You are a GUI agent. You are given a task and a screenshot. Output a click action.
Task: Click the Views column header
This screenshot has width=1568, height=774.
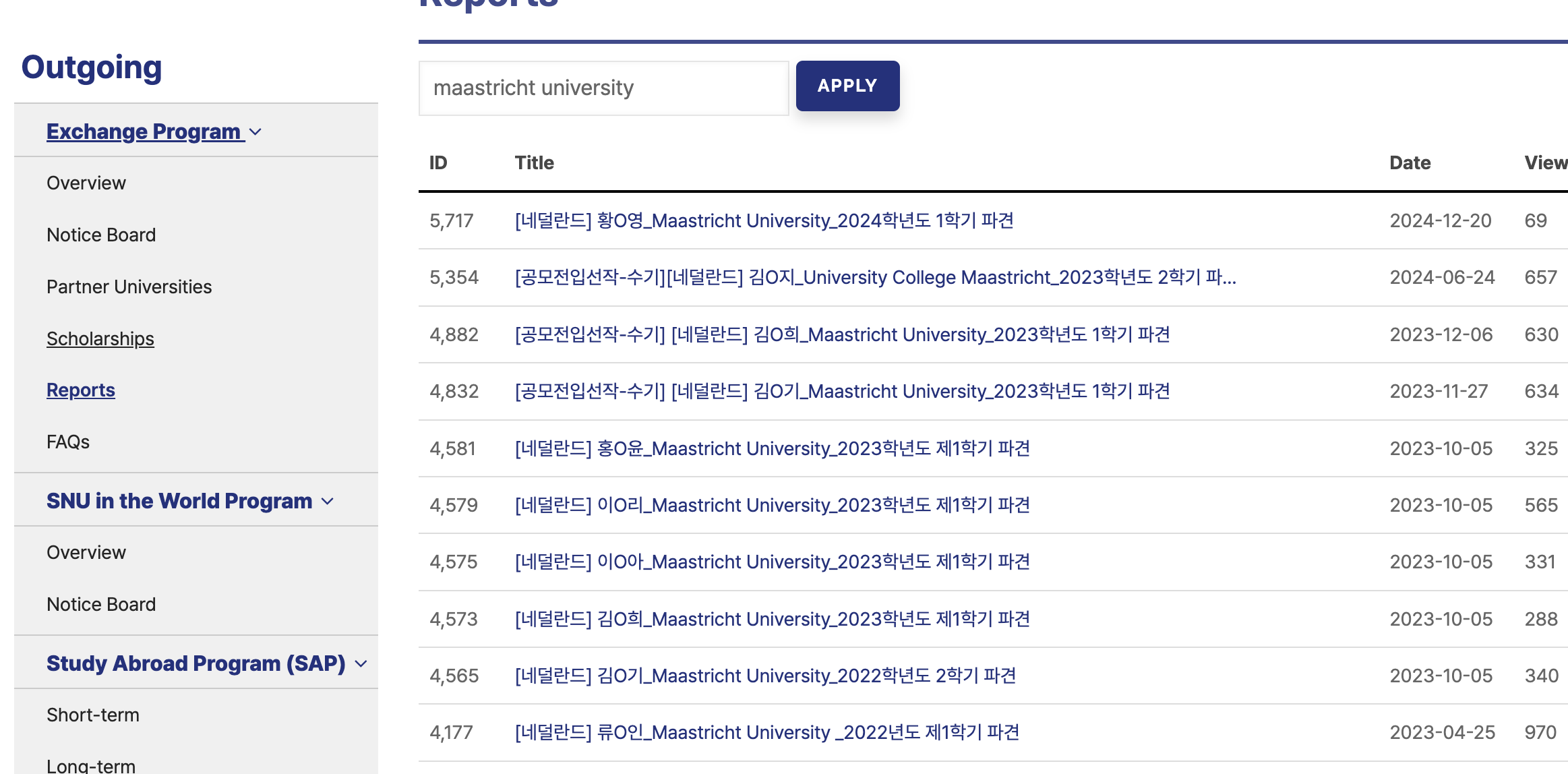click(1546, 163)
